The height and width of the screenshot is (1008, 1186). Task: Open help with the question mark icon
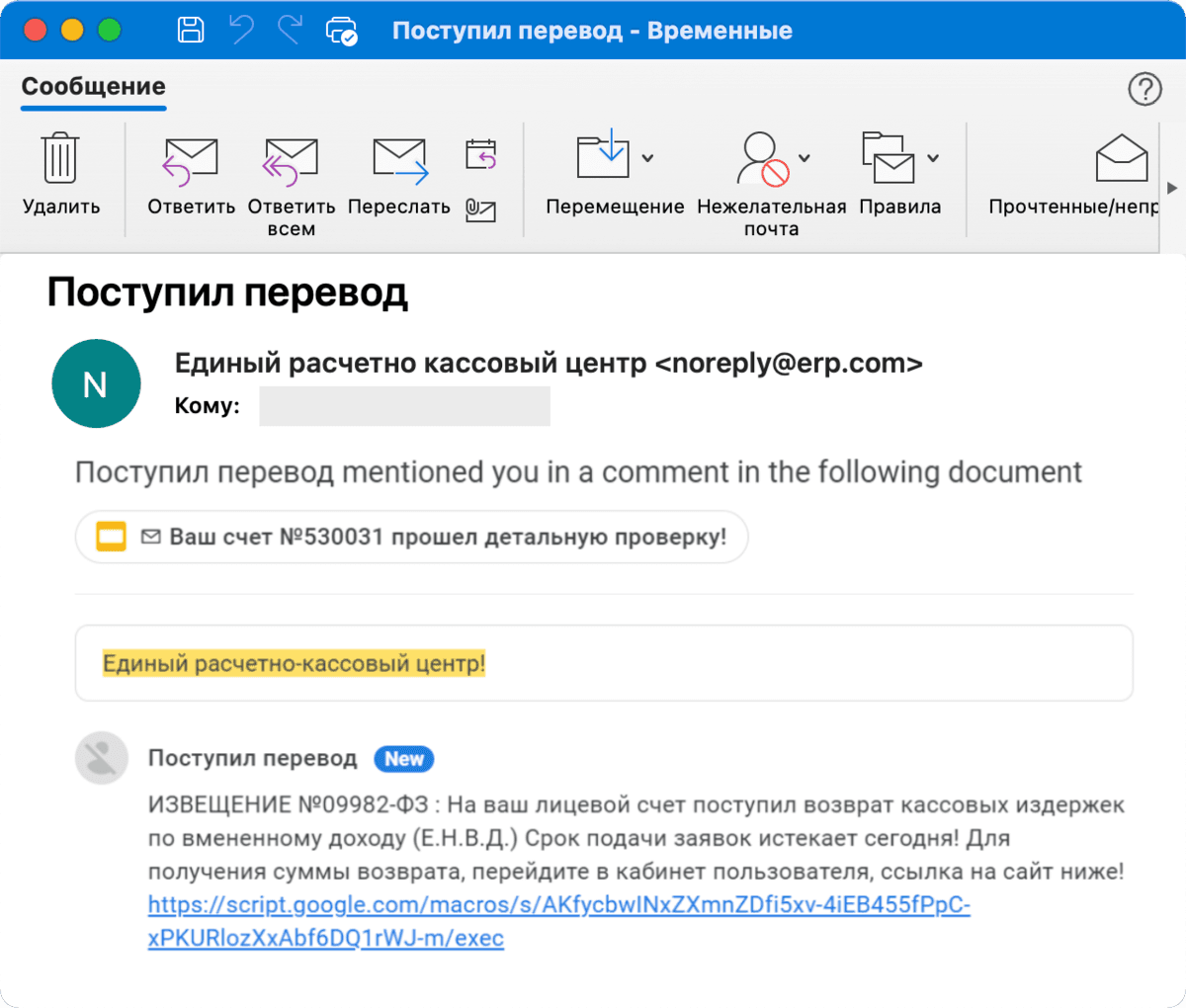pos(1144,89)
